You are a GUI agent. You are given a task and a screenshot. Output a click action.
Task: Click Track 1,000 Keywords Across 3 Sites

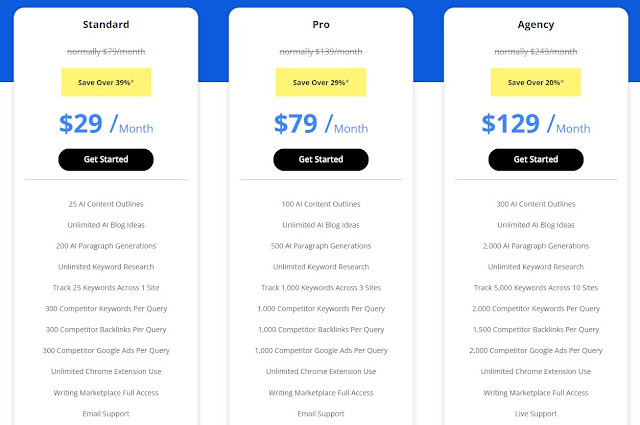point(321,287)
